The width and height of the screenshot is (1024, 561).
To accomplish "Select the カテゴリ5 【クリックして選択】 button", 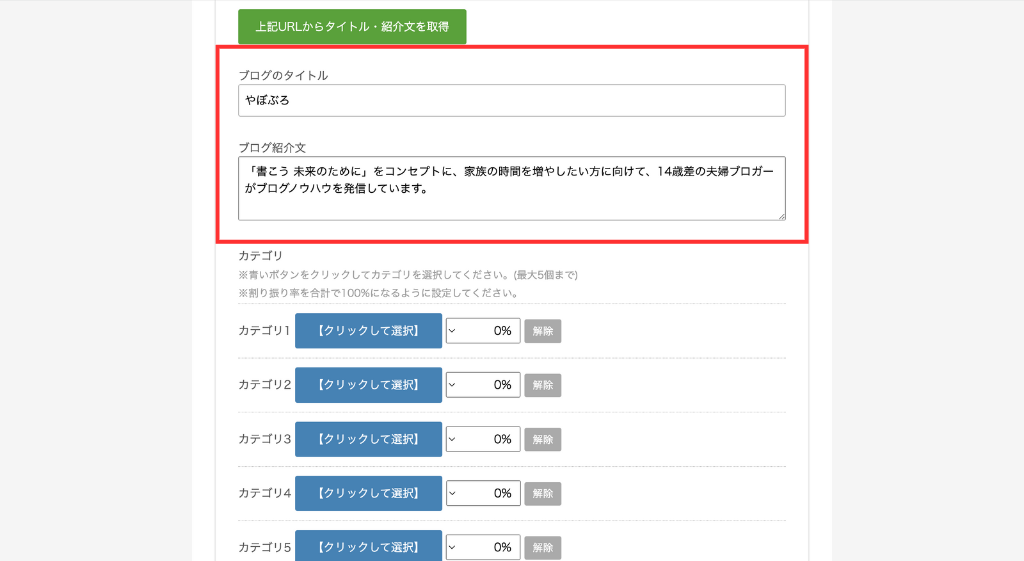I will (x=368, y=547).
